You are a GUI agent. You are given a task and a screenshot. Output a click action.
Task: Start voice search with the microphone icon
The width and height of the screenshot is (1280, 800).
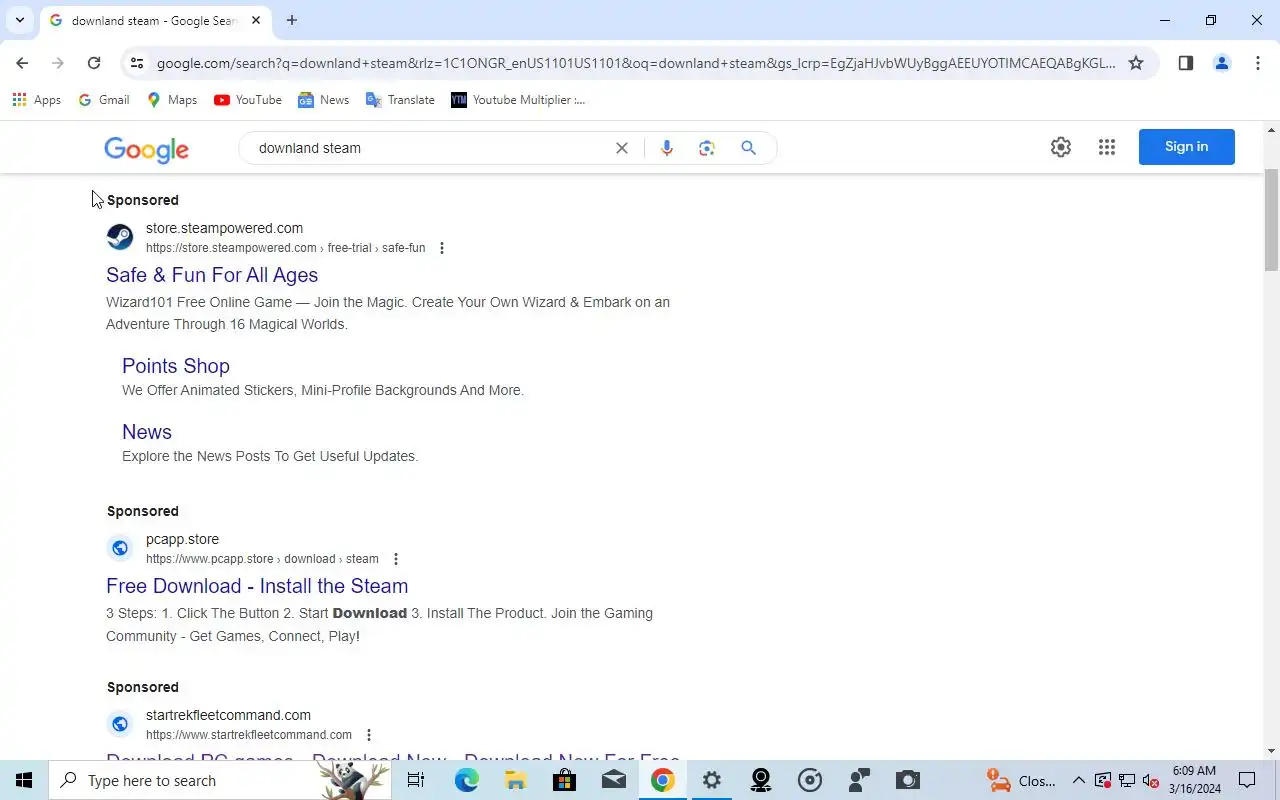click(667, 148)
